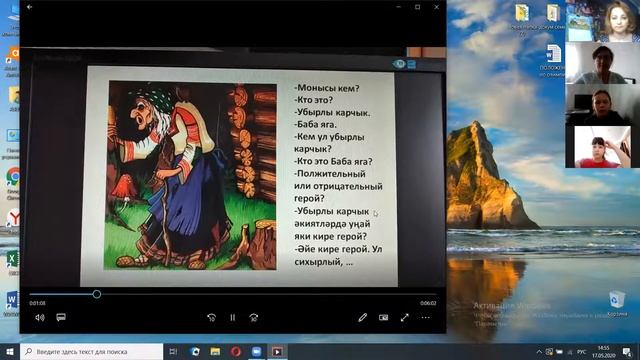Switch player to mini view mode
Image resolution: width=640 pixels, height=360 pixels.
(383, 317)
